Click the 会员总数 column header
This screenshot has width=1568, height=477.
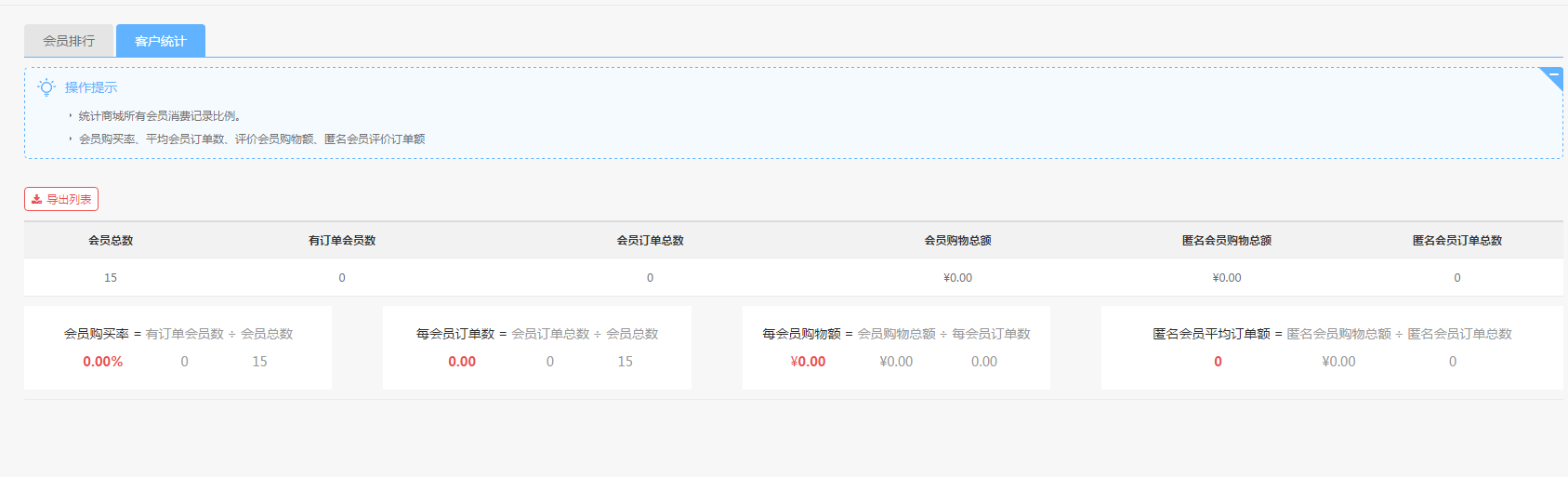pyautogui.click(x=111, y=241)
